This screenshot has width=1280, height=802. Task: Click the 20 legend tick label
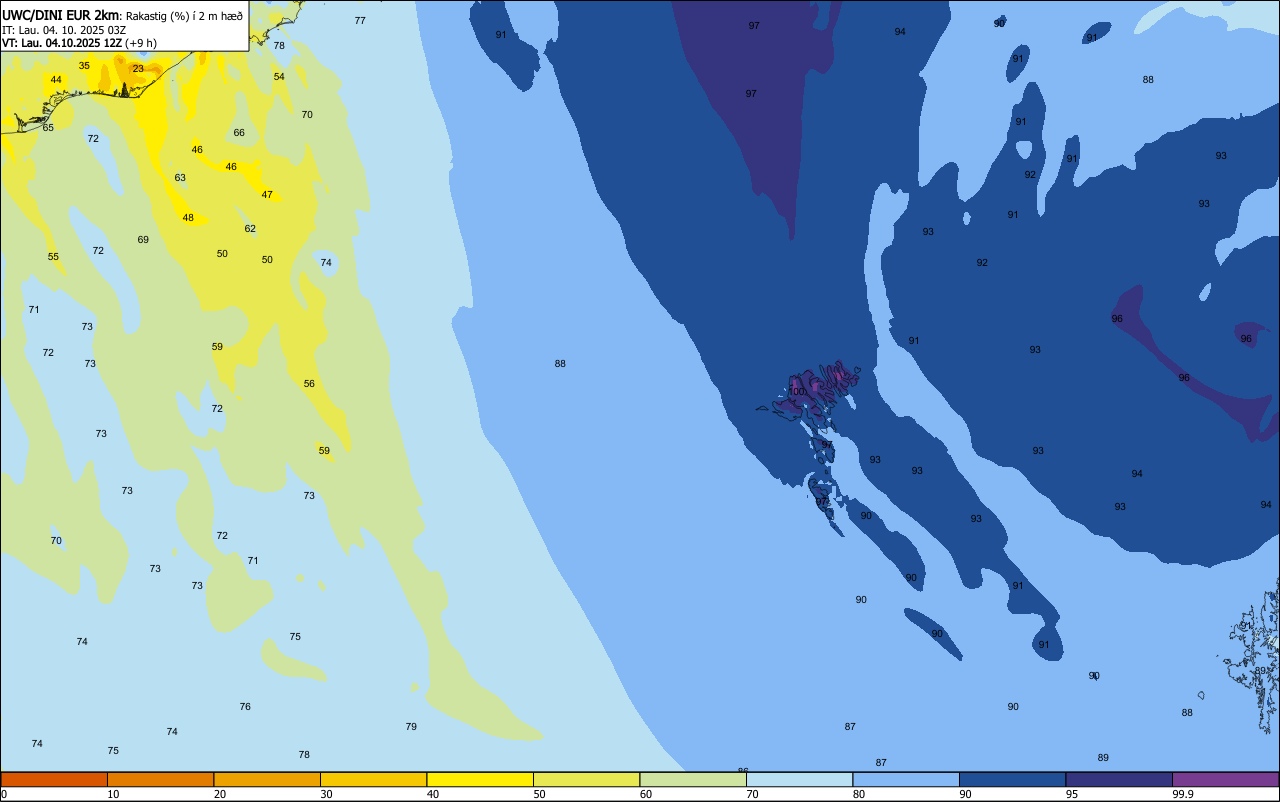click(219, 794)
